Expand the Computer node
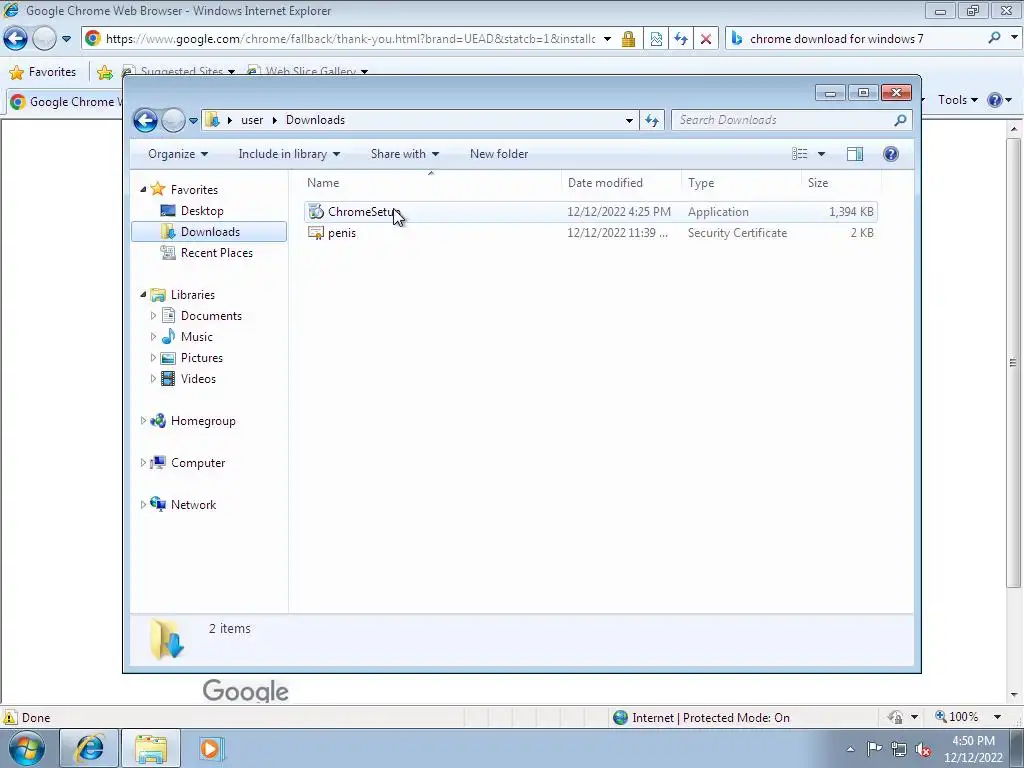Screen dimensions: 1024x768 tap(143, 462)
